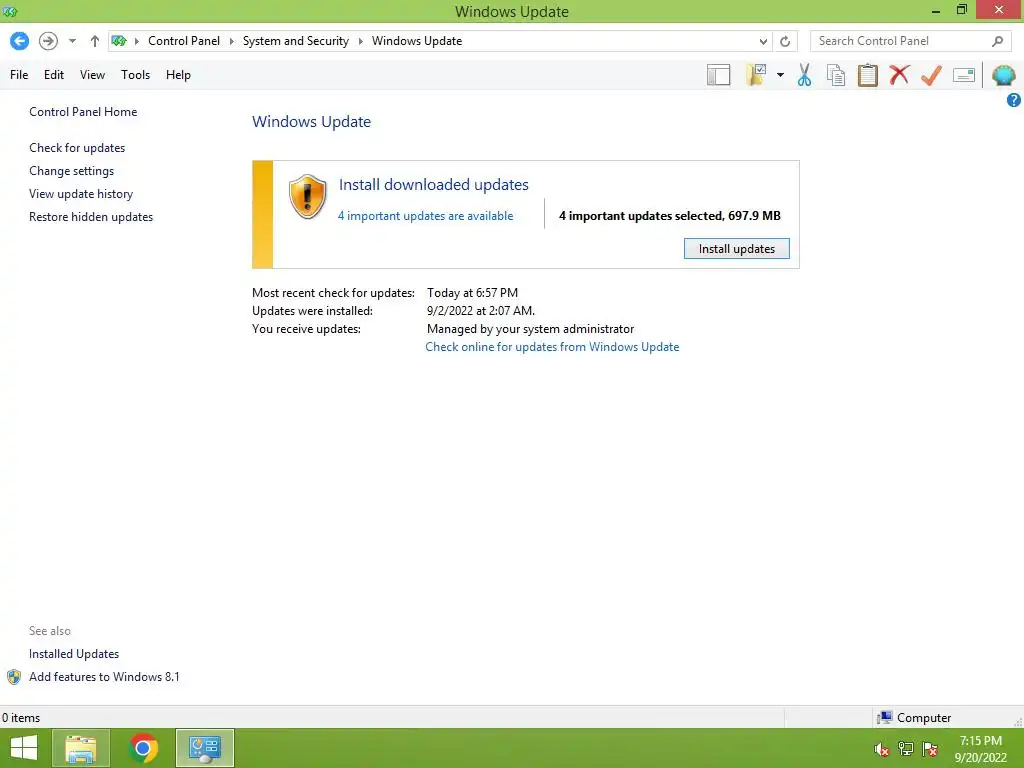Go up one level with up arrow
The width and height of the screenshot is (1024, 768).
pos(95,41)
